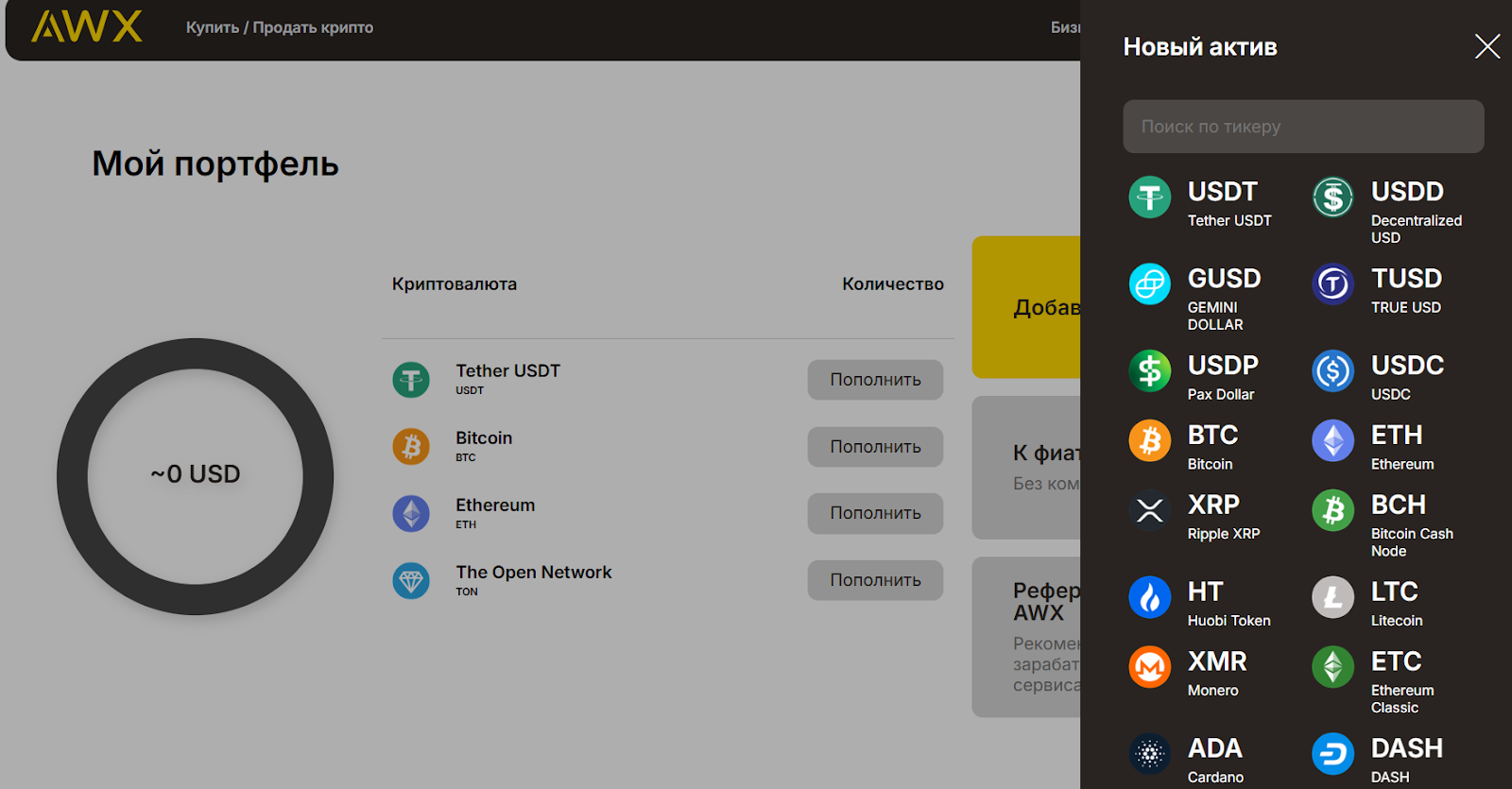Select the Ethereum Classic ETC icon
Viewport: 1512px width, 789px height.
point(1332,667)
